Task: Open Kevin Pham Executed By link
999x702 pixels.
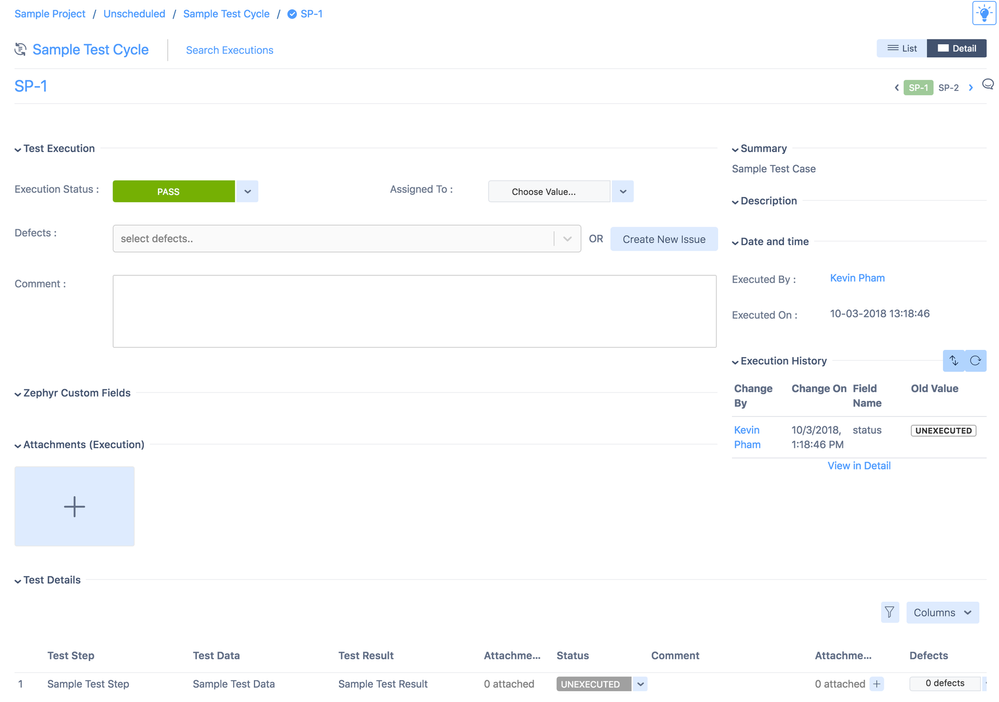Action: pos(857,278)
